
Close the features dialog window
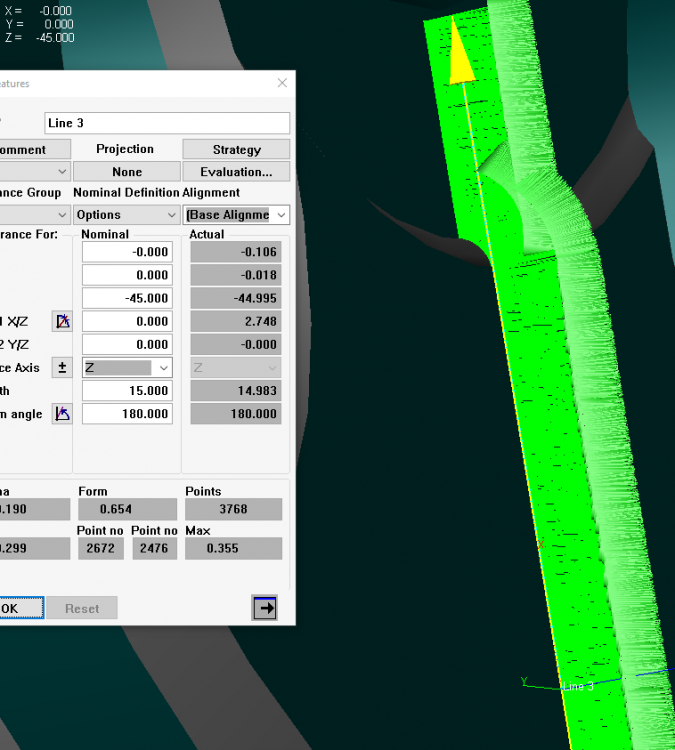point(282,84)
